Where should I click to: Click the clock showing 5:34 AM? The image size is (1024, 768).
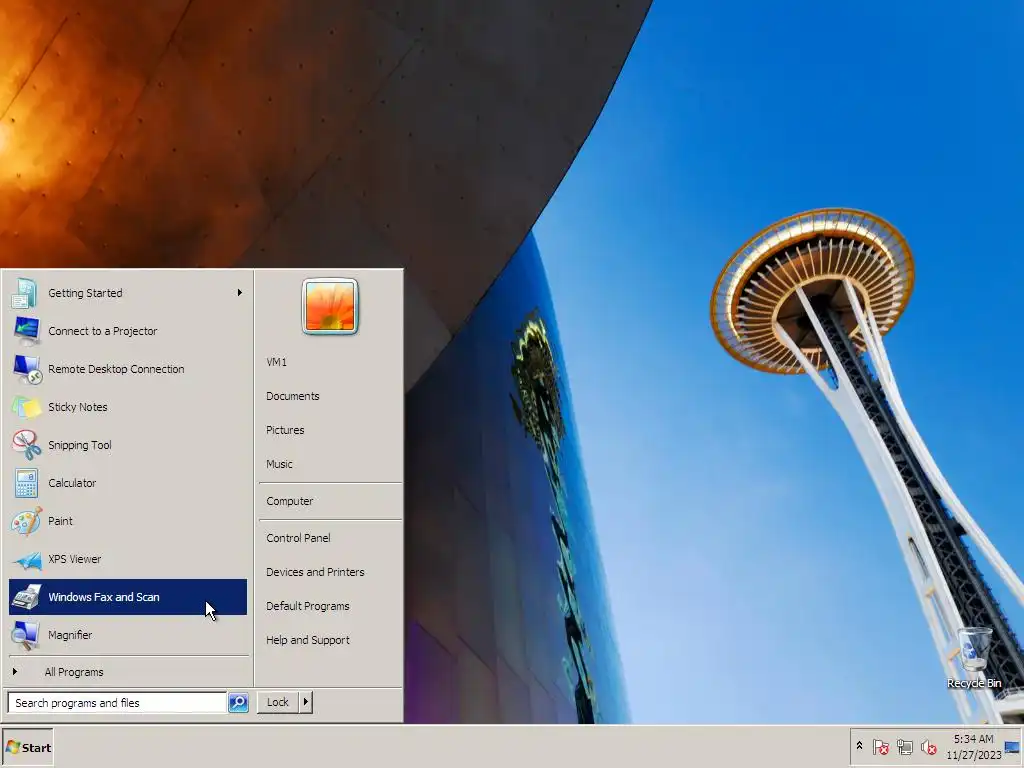click(x=973, y=739)
